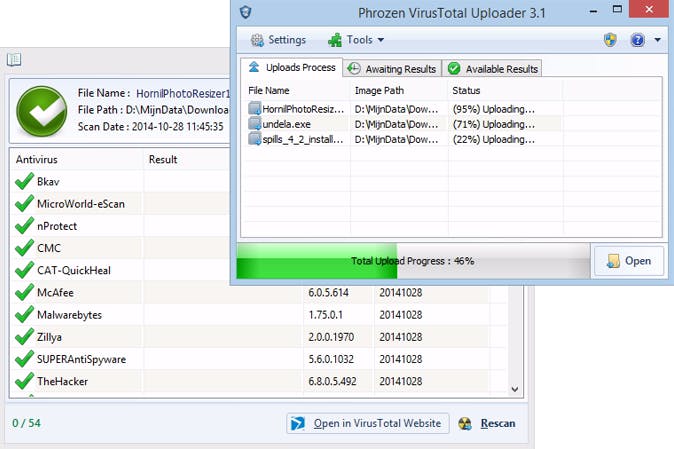Sort uploads by Image Path column header
Image resolution: width=674 pixels, height=449 pixels.
(x=399, y=91)
